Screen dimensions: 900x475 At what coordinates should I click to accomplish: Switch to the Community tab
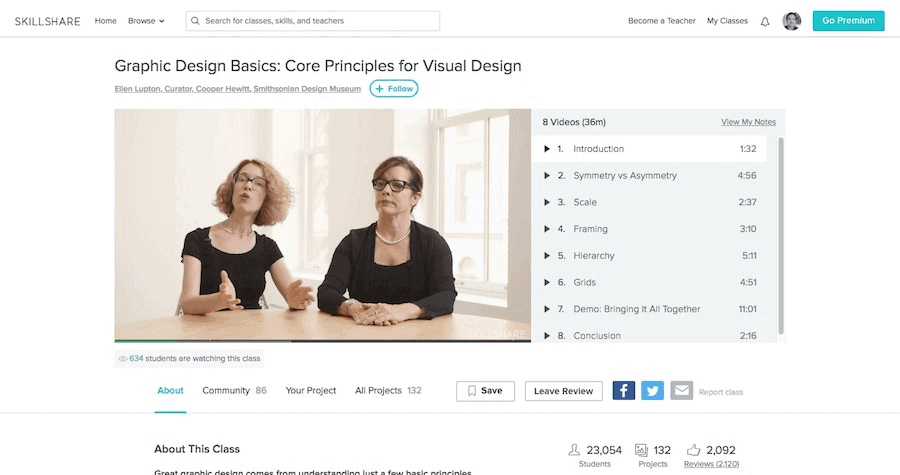click(234, 391)
